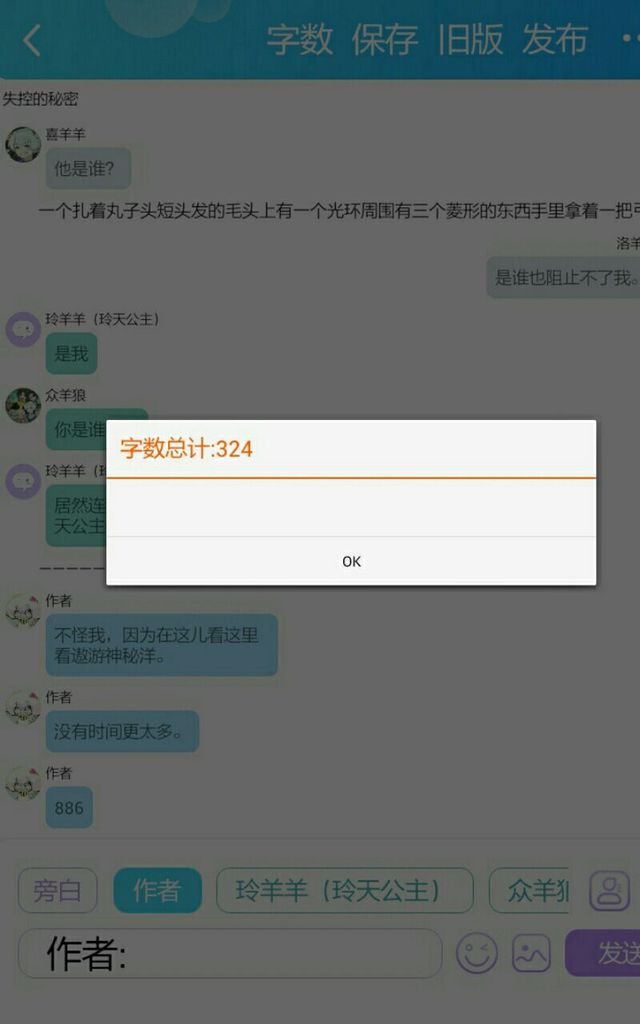Image resolution: width=640 pixels, height=1024 pixels.
Task: Switch to 旧版 old version
Action: (470, 40)
